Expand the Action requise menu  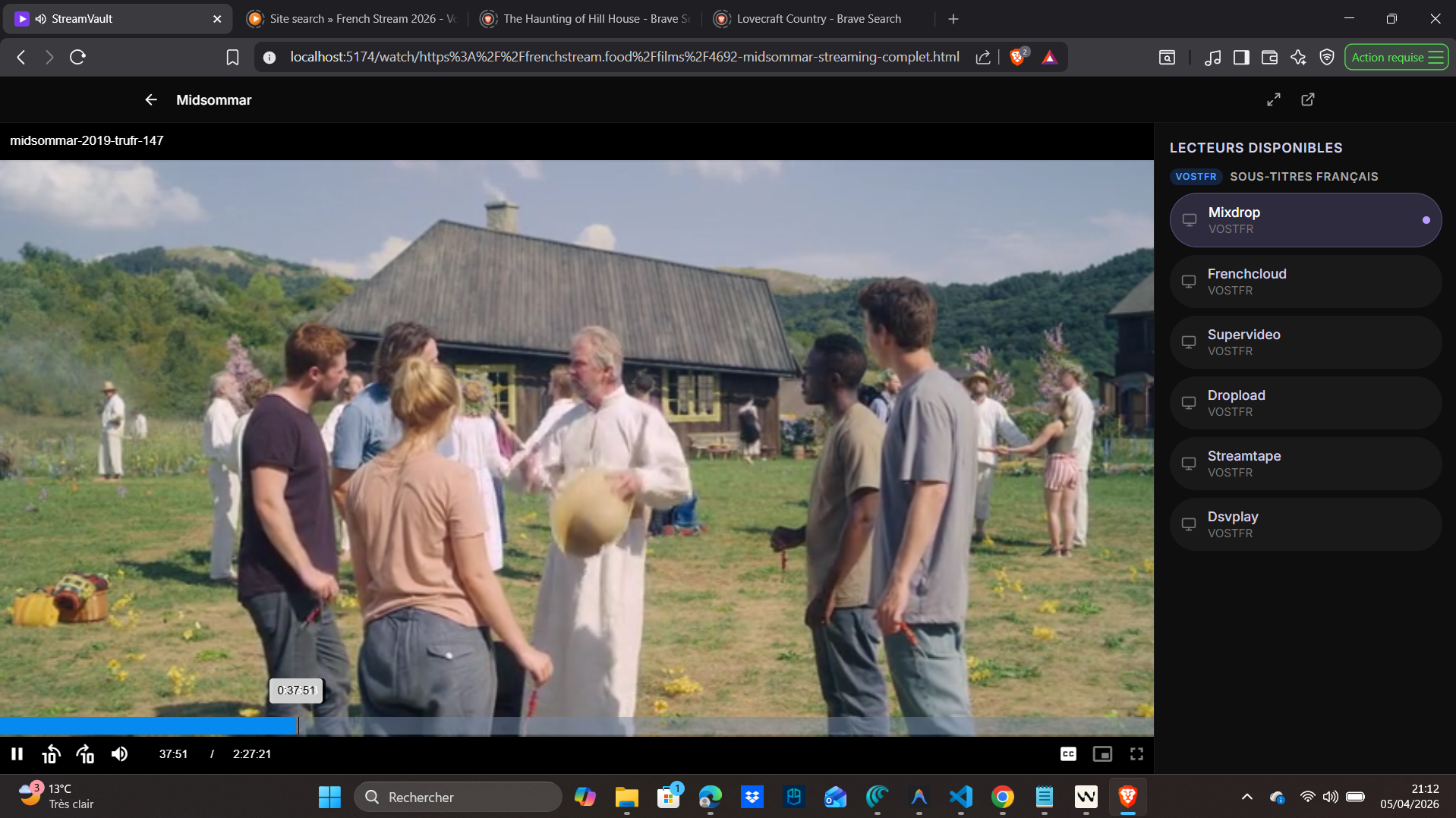coord(1396,57)
